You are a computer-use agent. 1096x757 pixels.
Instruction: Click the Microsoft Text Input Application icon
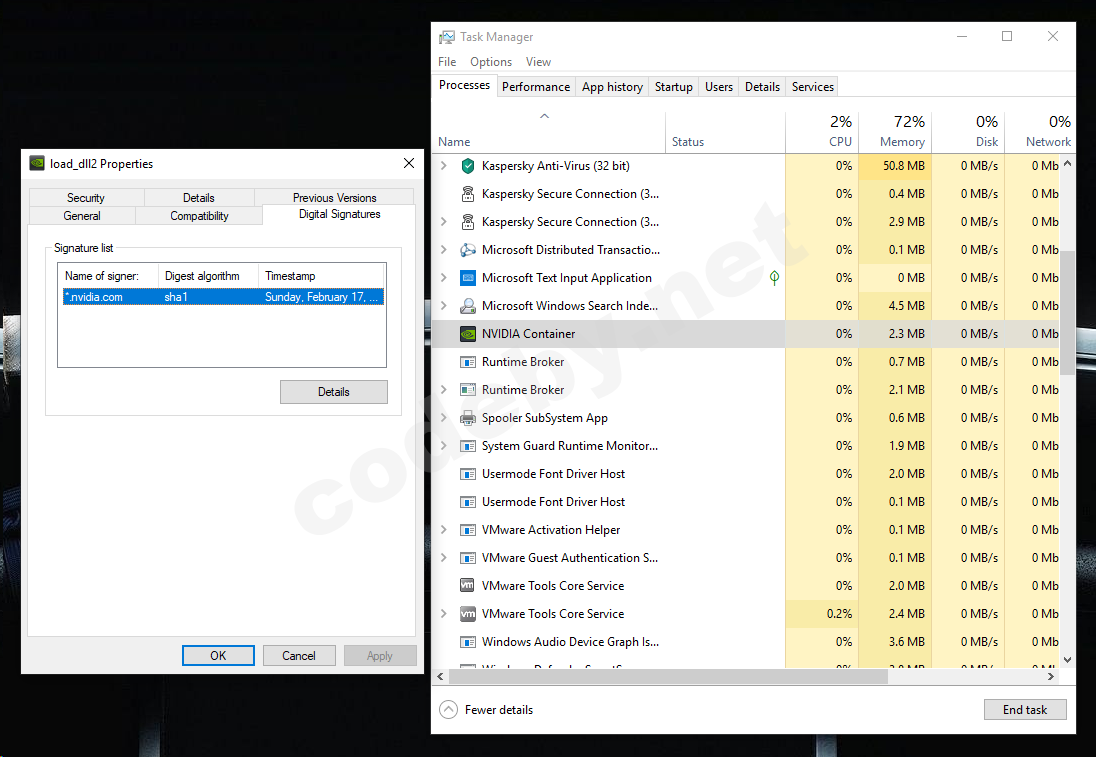(467, 278)
